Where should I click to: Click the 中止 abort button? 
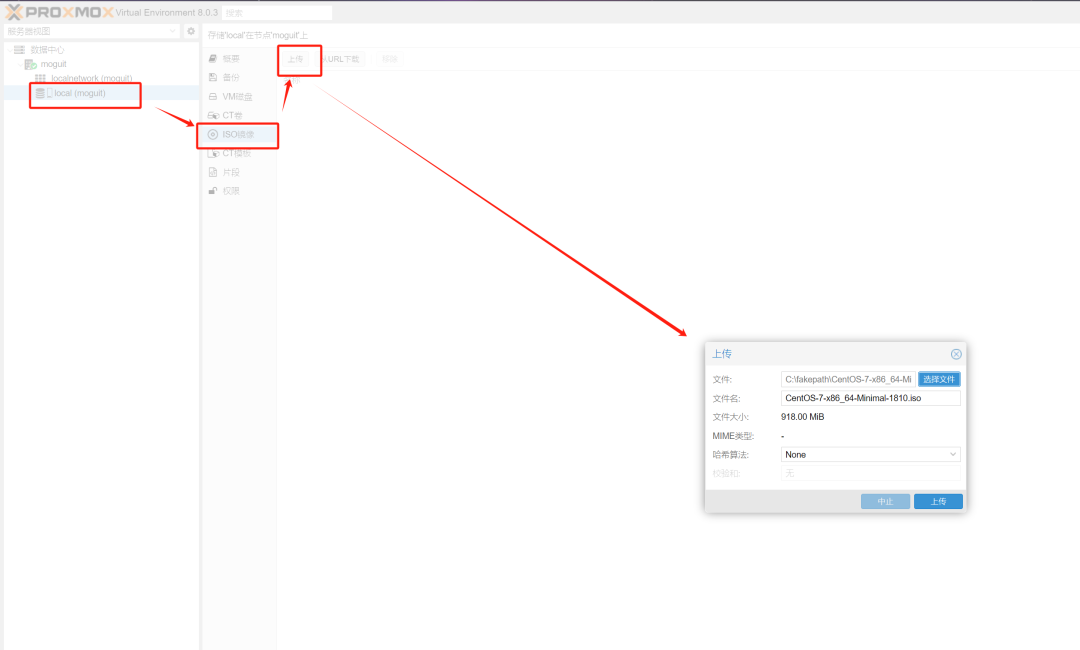[x=885, y=501]
